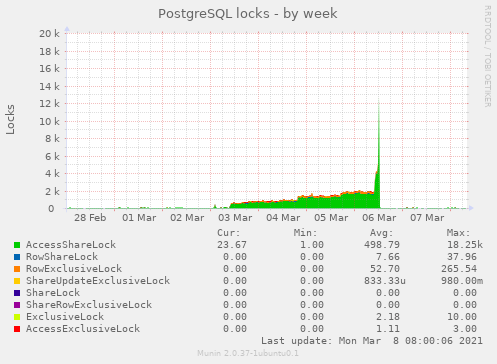The width and height of the screenshot is (497, 364).
Task: Click the Cur: column header
Action: pos(229,233)
